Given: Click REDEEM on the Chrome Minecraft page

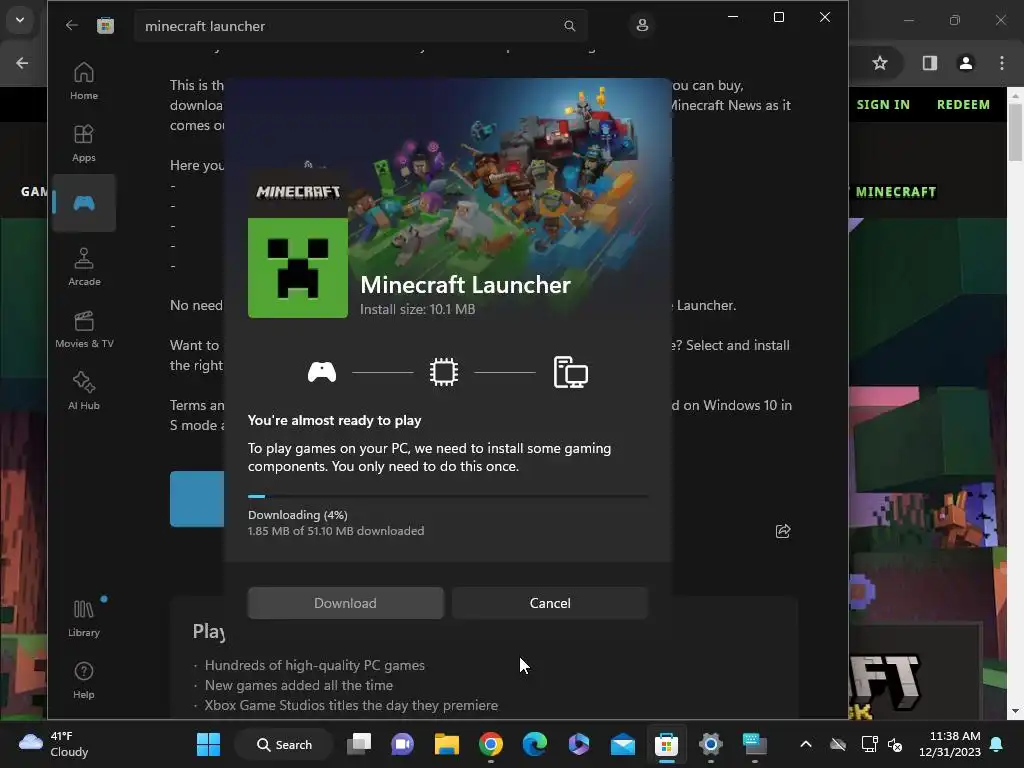Looking at the screenshot, I should pyautogui.click(x=963, y=104).
